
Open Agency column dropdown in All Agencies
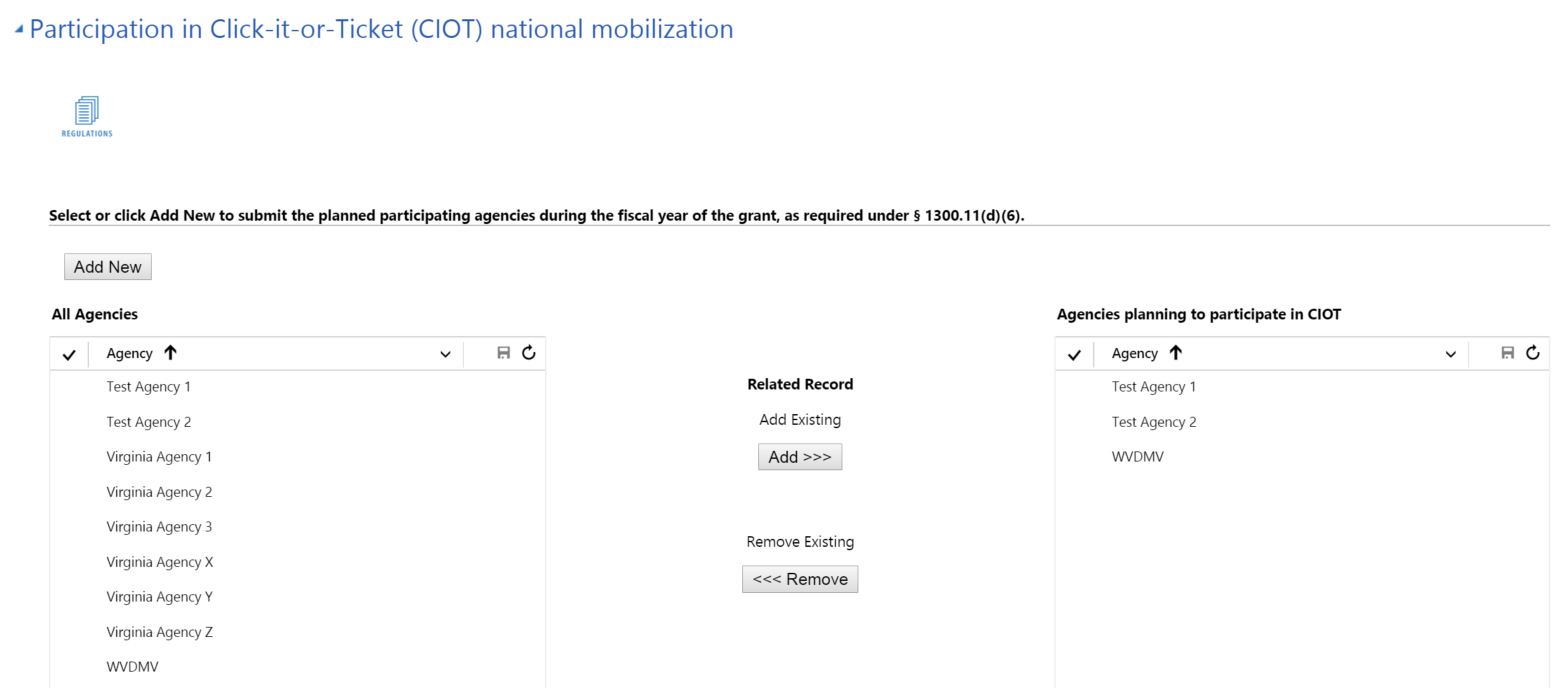pos(445,354)
